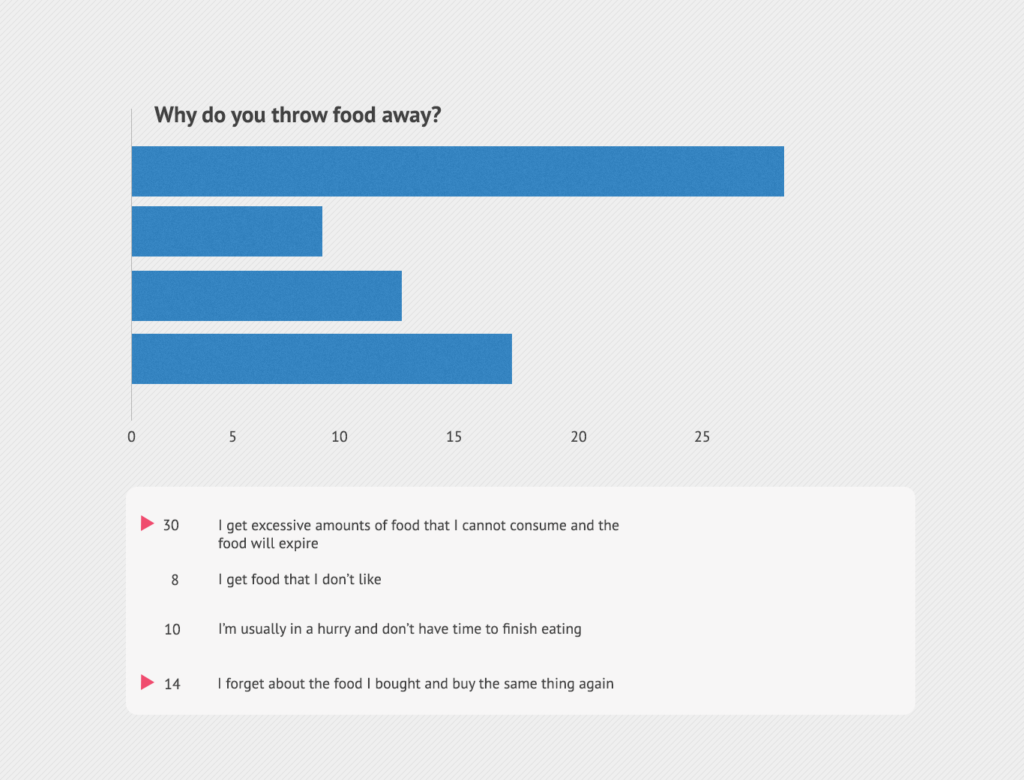This screenshot has width=1024, height=780.
Task: Click axis label 20
Action: 579,437
